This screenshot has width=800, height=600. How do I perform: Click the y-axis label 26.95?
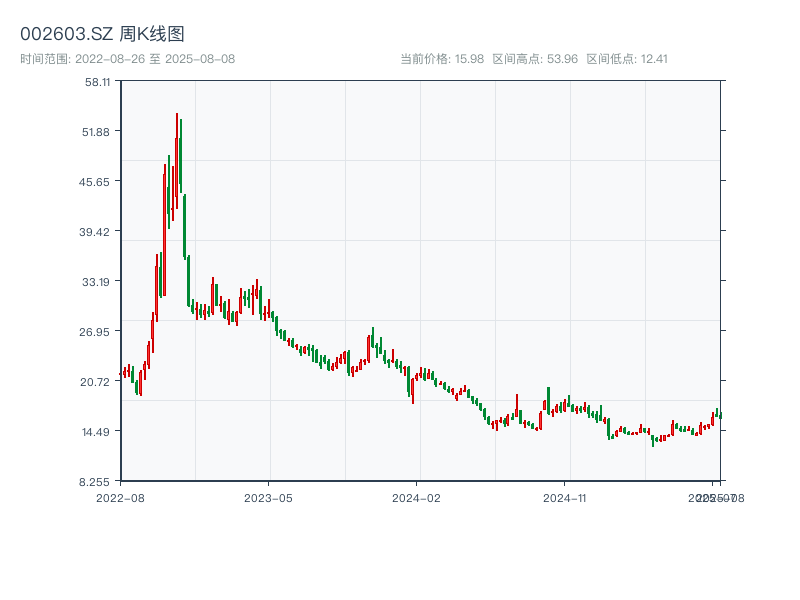tap(94, 332)
